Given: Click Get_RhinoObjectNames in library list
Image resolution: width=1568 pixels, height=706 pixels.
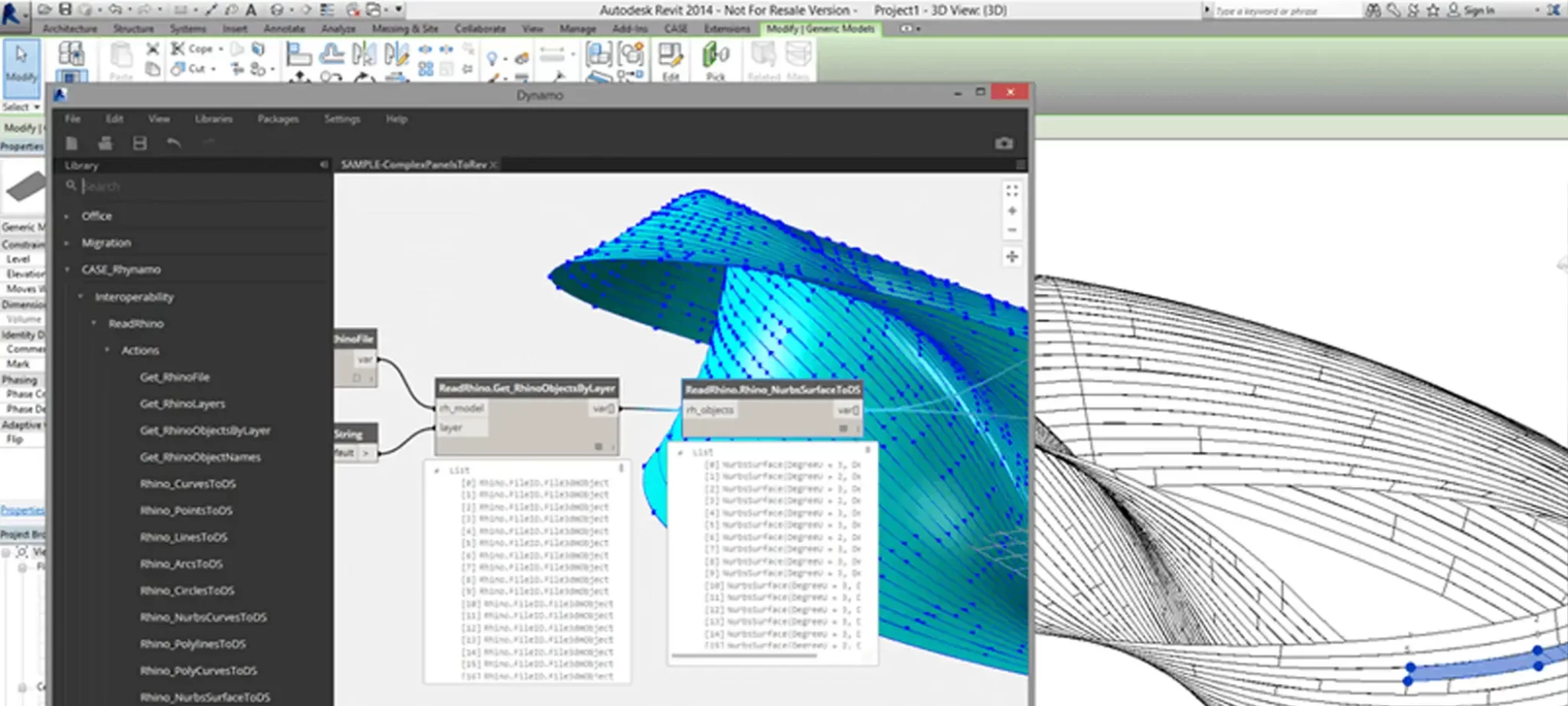Looking at the screenshot, I should click(200, 457).
